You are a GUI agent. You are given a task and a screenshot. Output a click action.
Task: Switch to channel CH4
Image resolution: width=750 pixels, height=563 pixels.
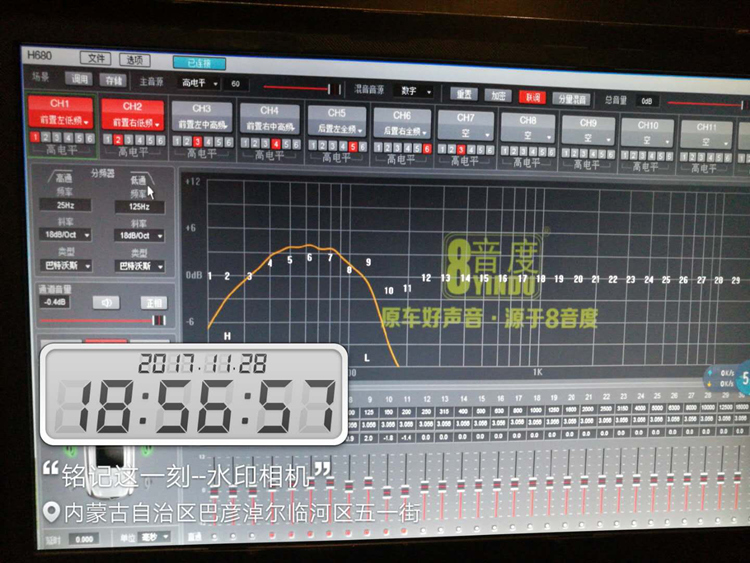(x=269, y=110)
